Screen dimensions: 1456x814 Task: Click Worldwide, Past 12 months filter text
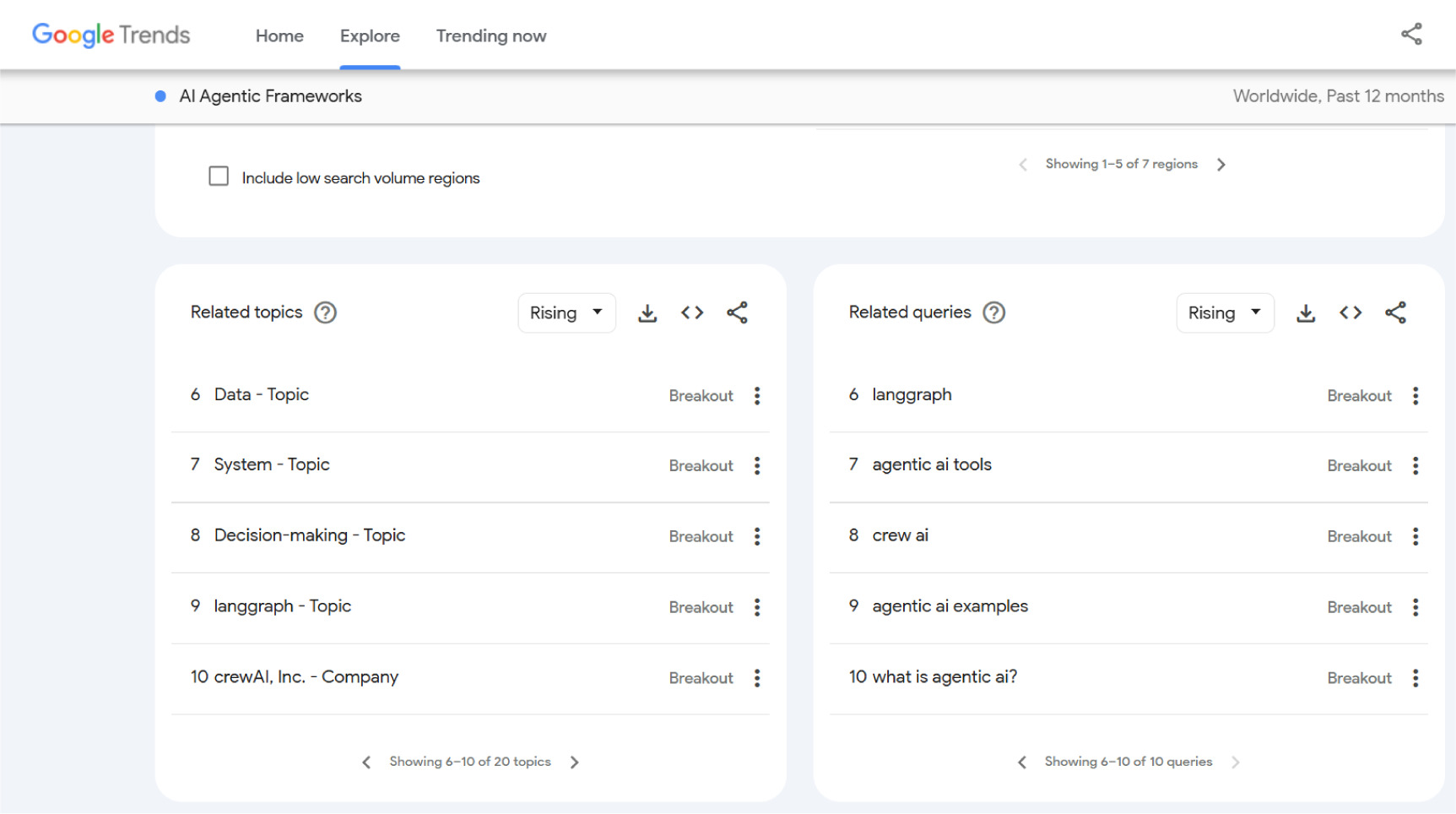[x=1339, y=96]
